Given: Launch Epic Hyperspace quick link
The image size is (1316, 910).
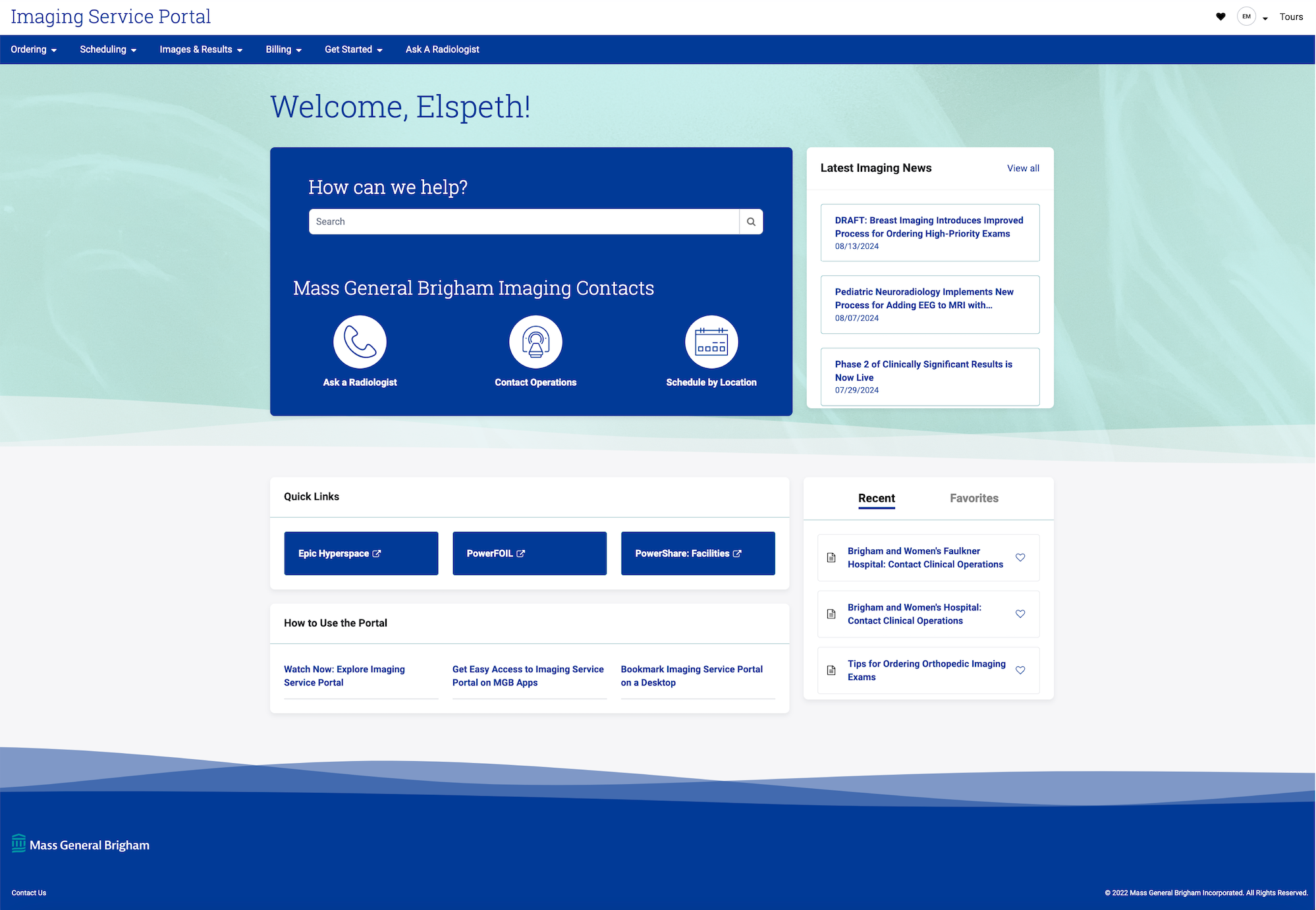Looking at the screenshot, I should (361, 554).
